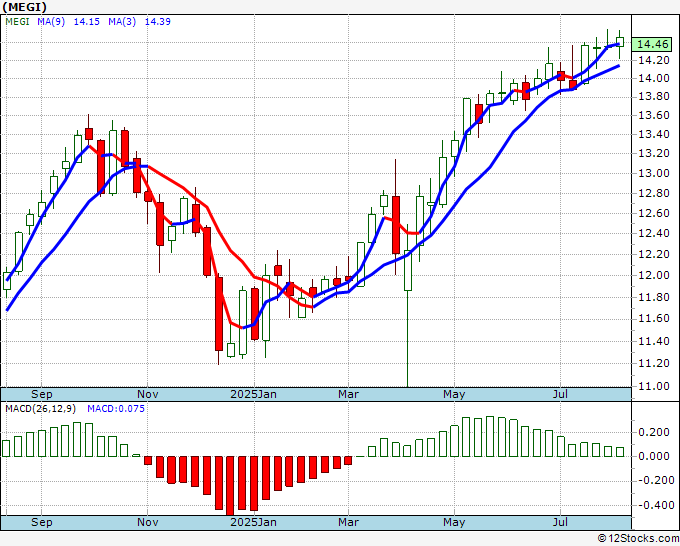Image resolution: width=680 pixels, height=546 pixels.
Task: Click the MA(3) value 14.39
Action: 157,21
